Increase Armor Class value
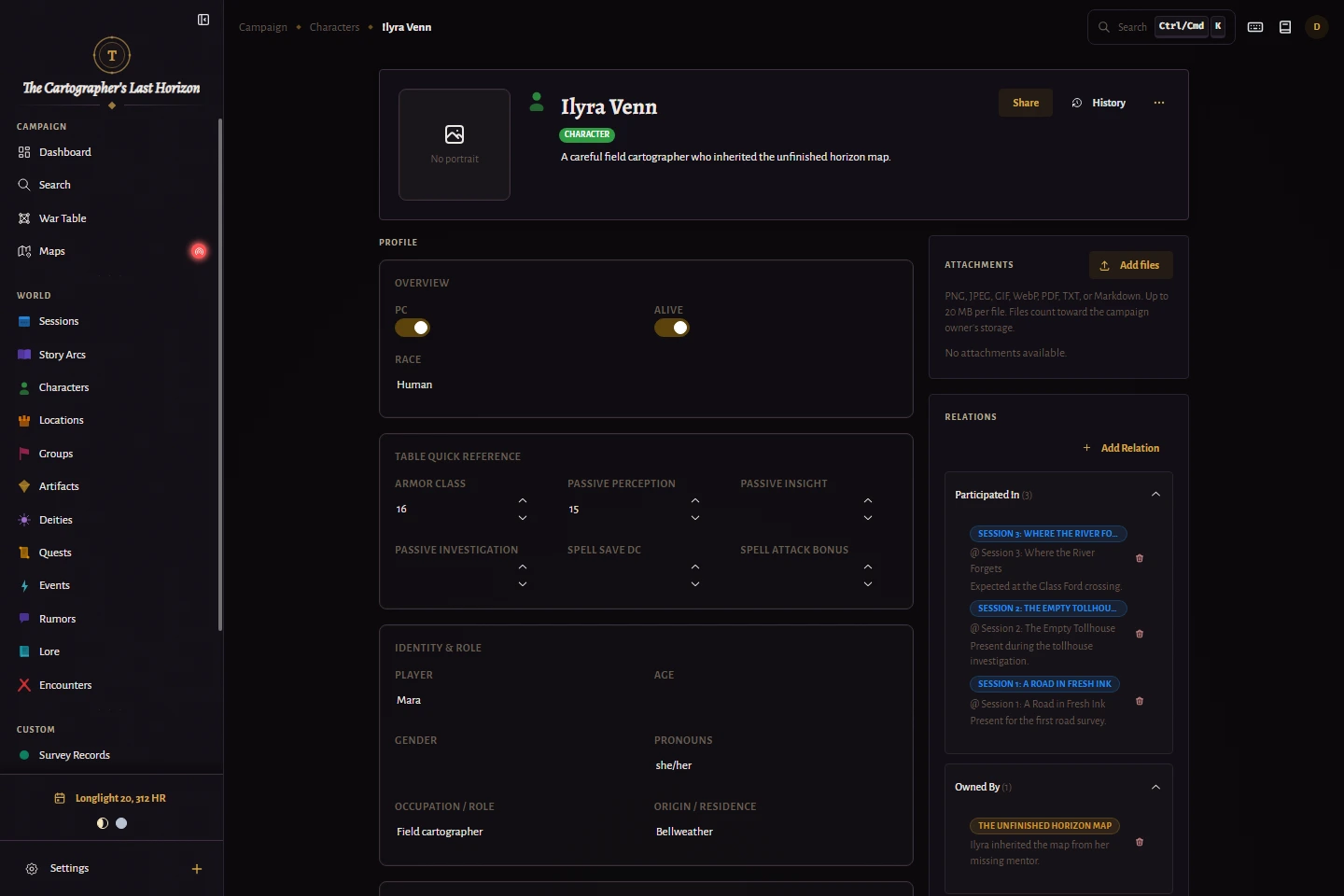The image size is (1344, 896). (x=523, y=501)
